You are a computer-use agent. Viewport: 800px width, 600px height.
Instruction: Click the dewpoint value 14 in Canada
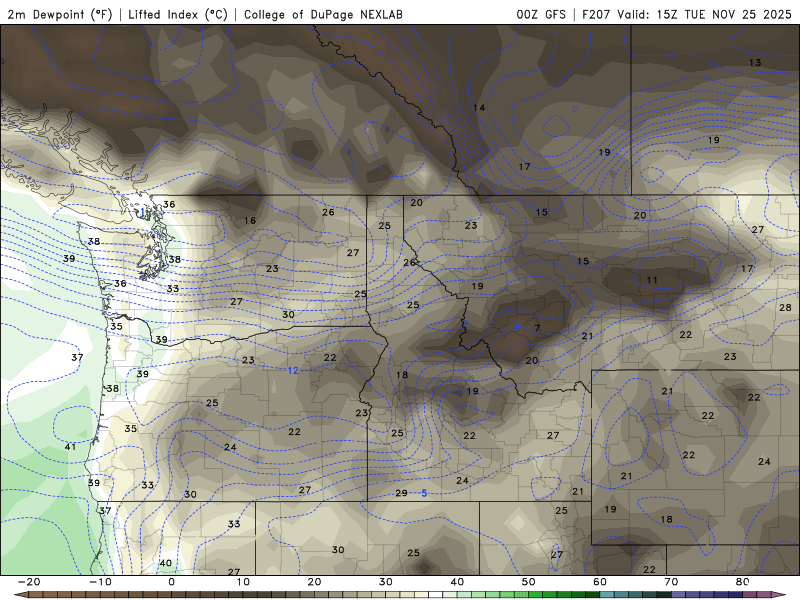[479, 108]
